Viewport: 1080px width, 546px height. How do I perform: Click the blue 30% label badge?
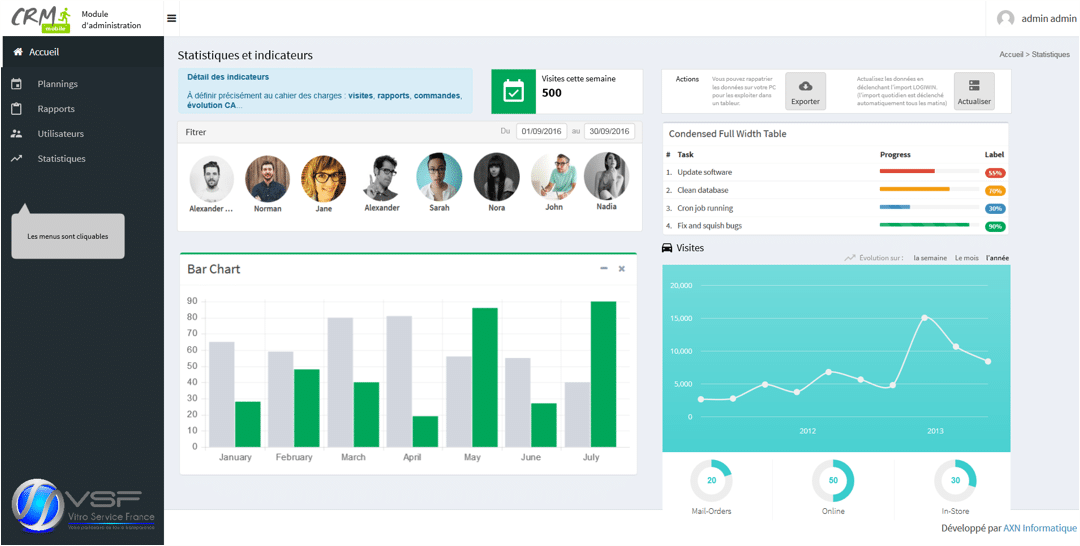(x=995, y=209)
